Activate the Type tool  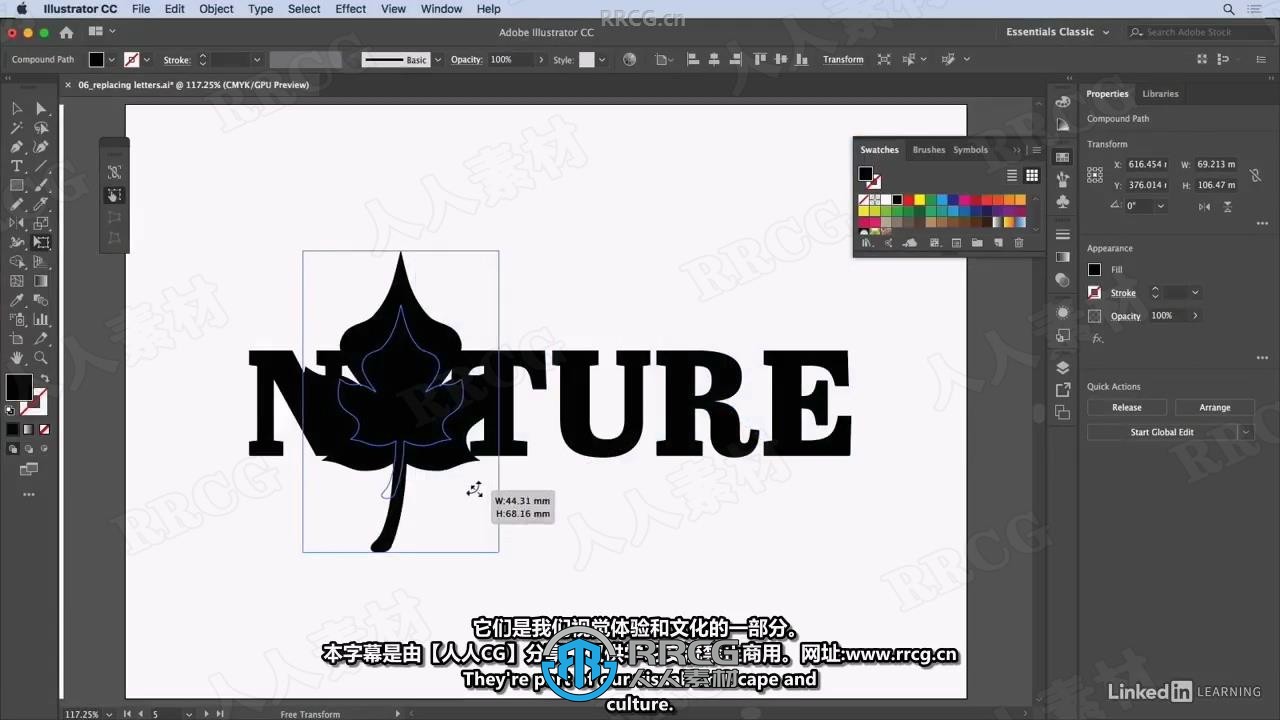coord(17,166)
